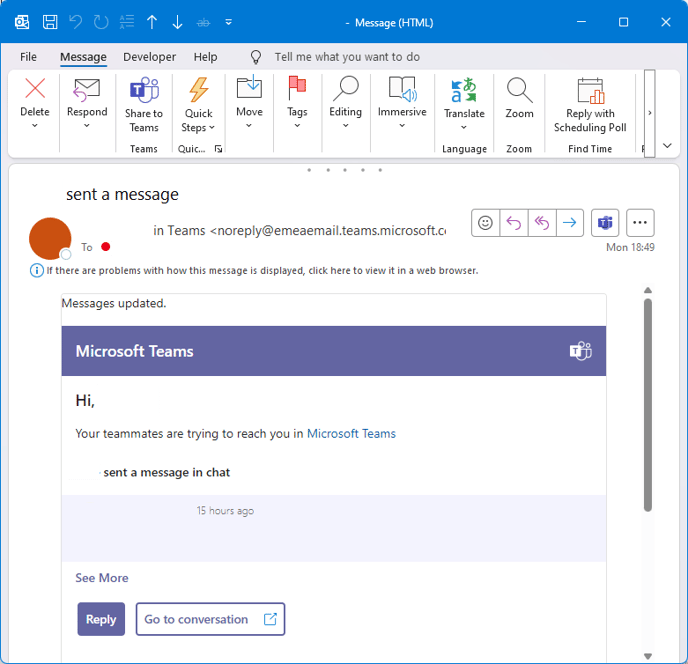Go to next item with down arrow
This screenshot has height=664, width=688.
point(177,22)
